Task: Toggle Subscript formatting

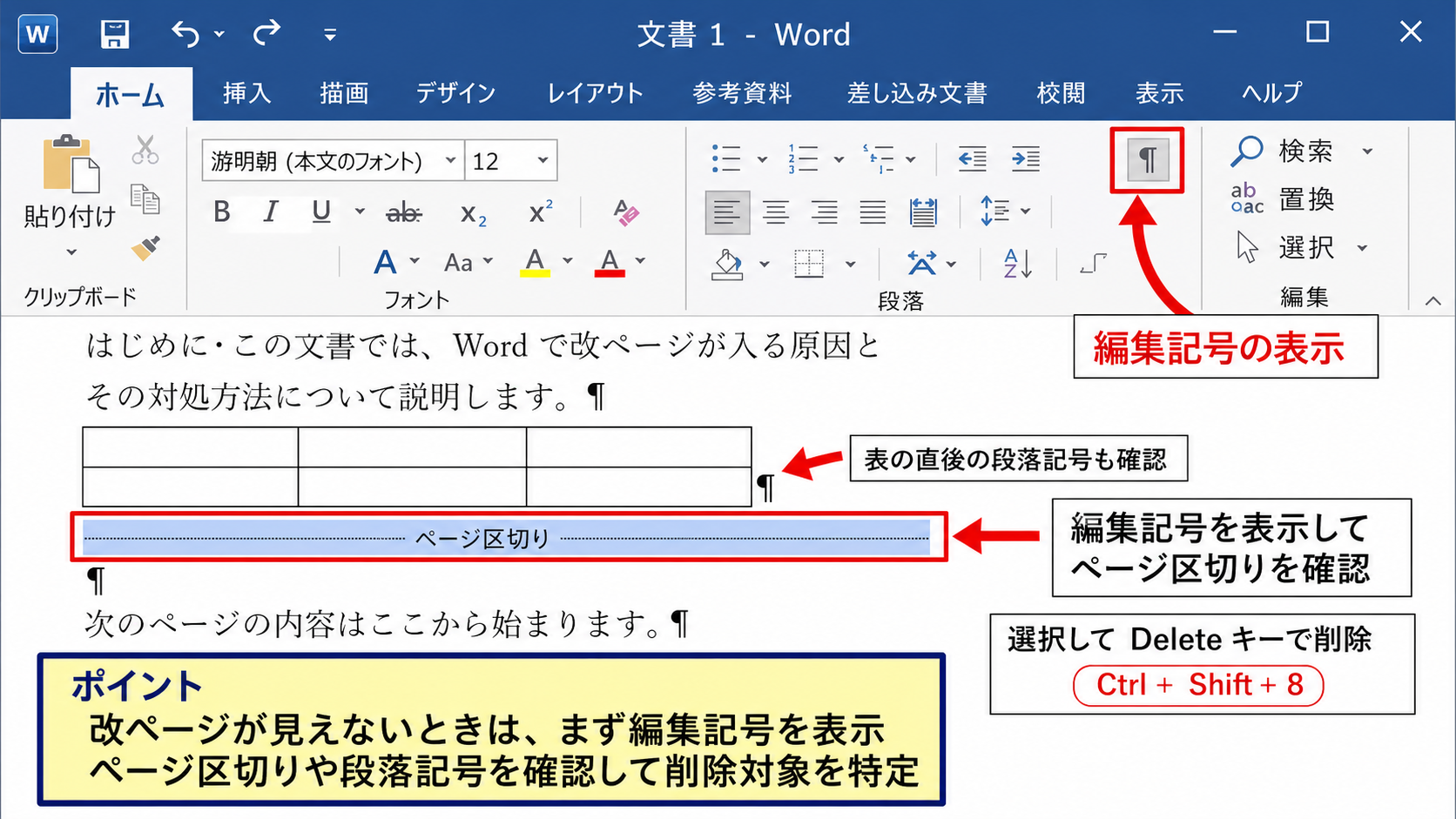Action: 473,213
